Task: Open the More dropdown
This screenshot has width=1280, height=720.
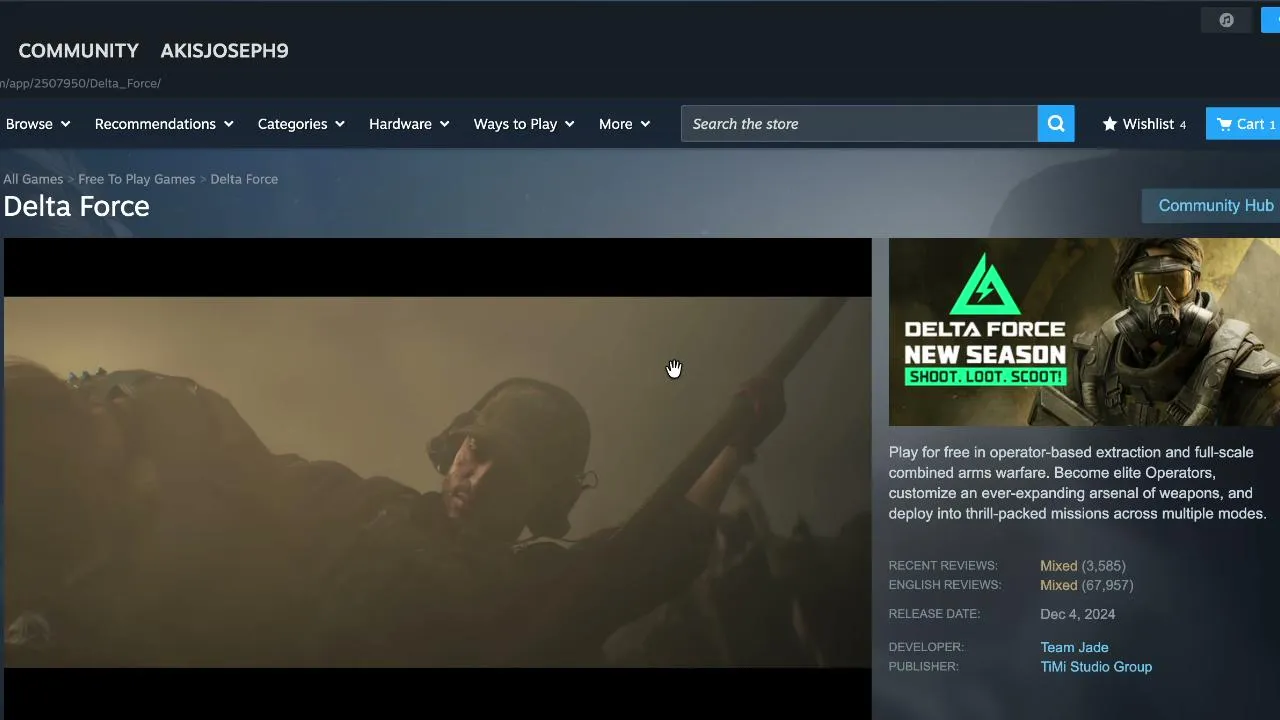Action: click(x=624, y=124)
